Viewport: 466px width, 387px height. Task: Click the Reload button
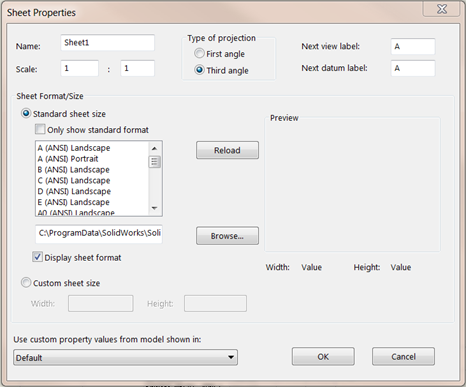[227, 150]
